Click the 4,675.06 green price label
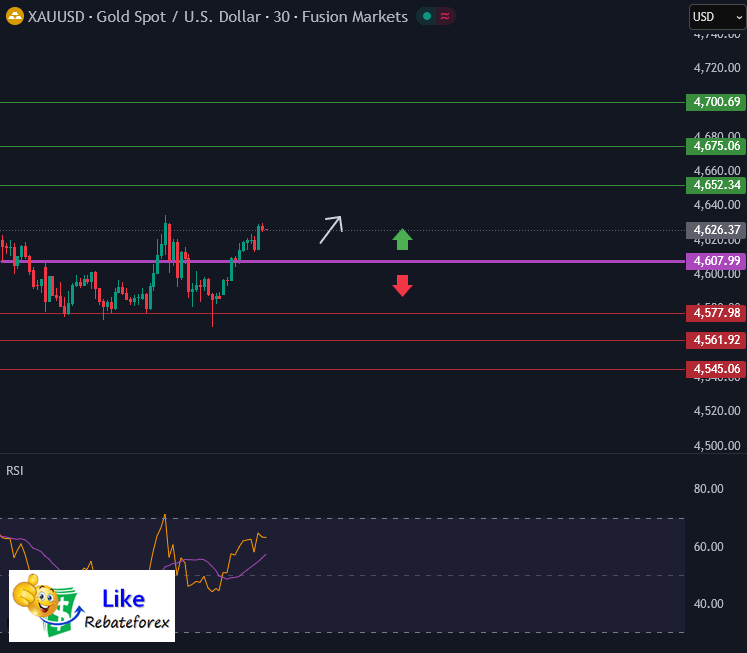The width and height of the screenshot is (747, 653). click(716, 146)
